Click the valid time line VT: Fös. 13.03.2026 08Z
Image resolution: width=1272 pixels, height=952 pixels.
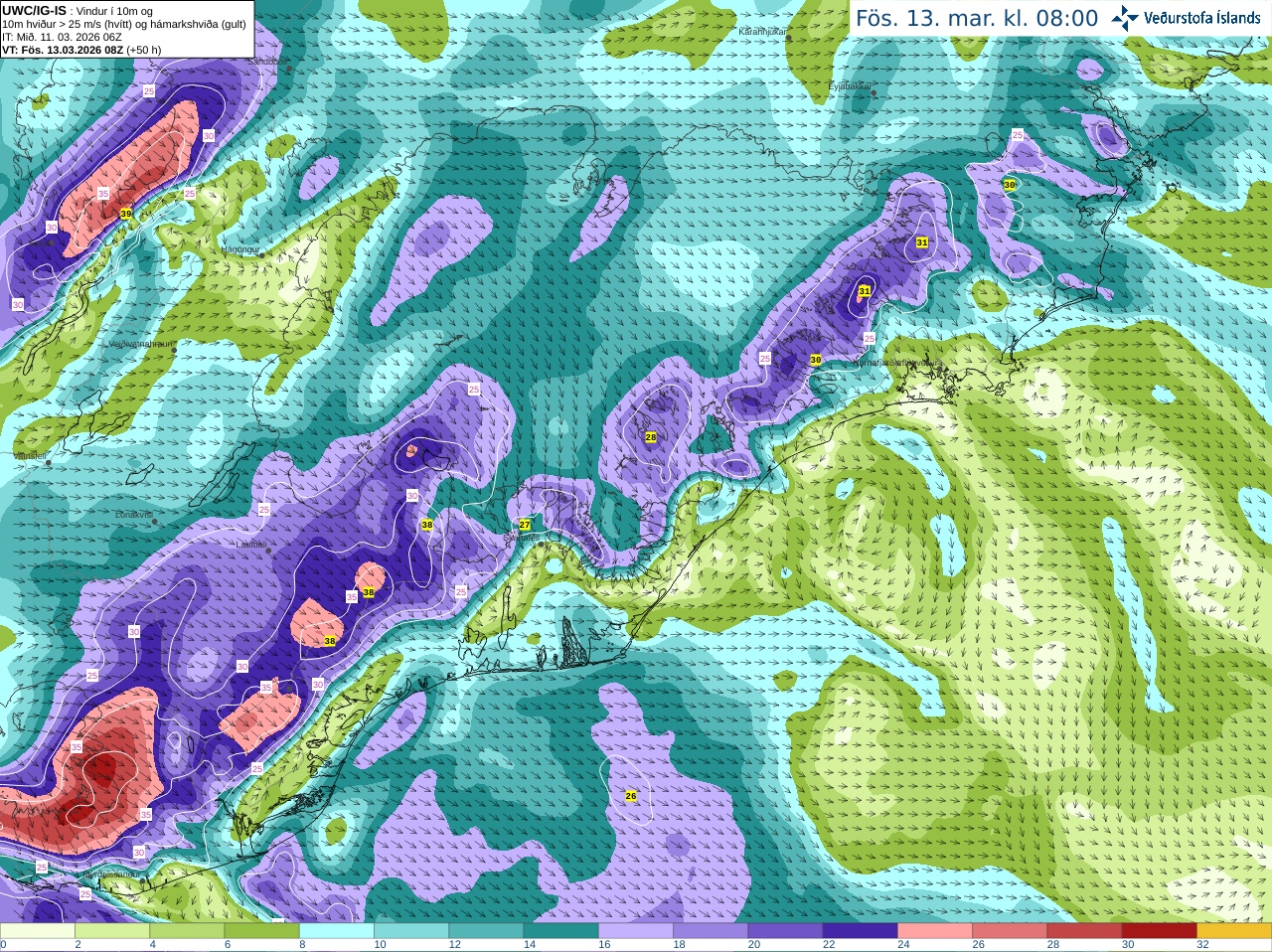click(64, 50)
